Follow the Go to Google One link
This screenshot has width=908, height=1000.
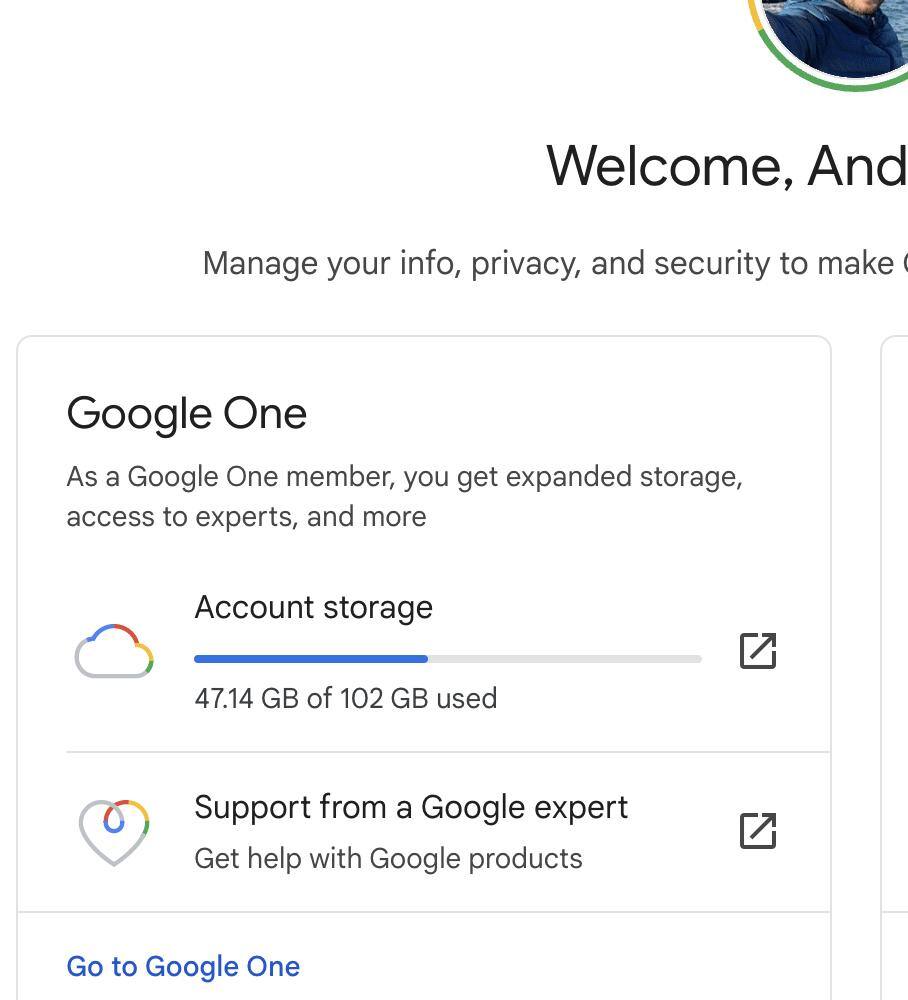tap(183, 966)
